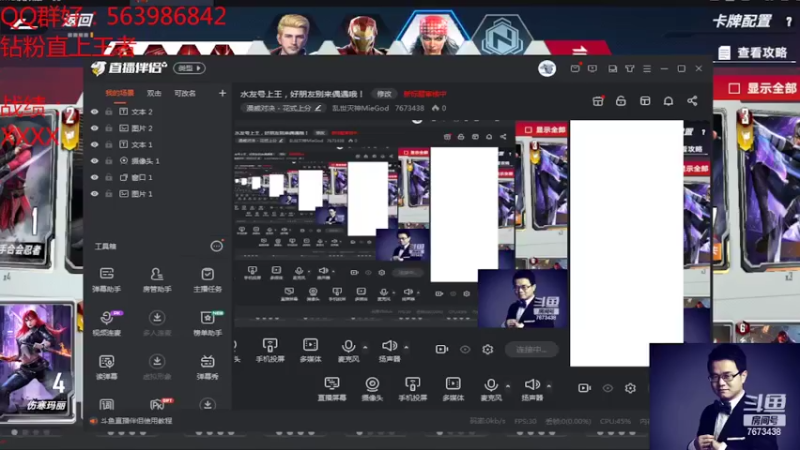800x450 pixels.
Task: Open mail icon with red dot in title bar
Action: [x=575, y=68]
